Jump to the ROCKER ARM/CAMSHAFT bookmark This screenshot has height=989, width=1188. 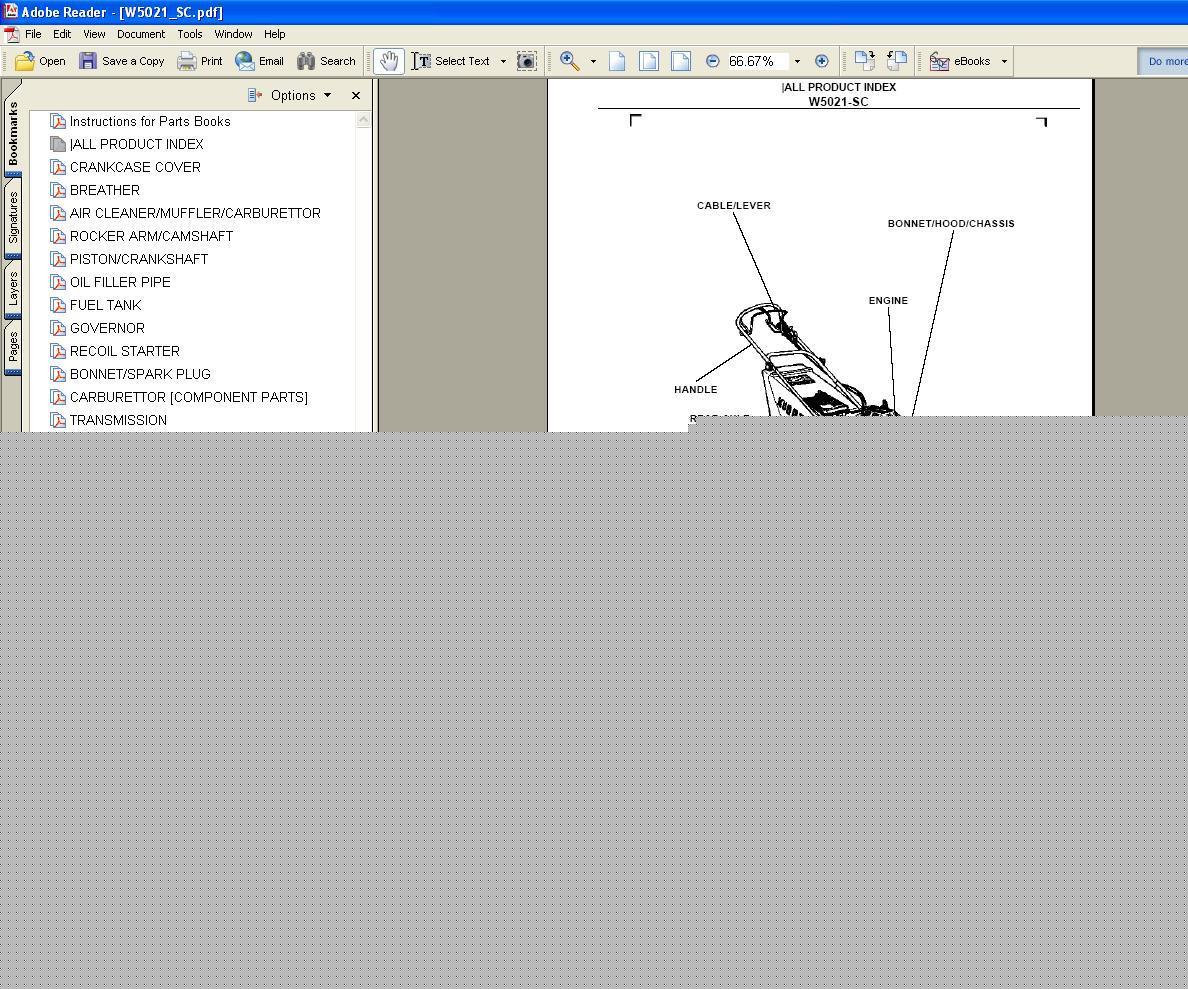click(151, 236)
